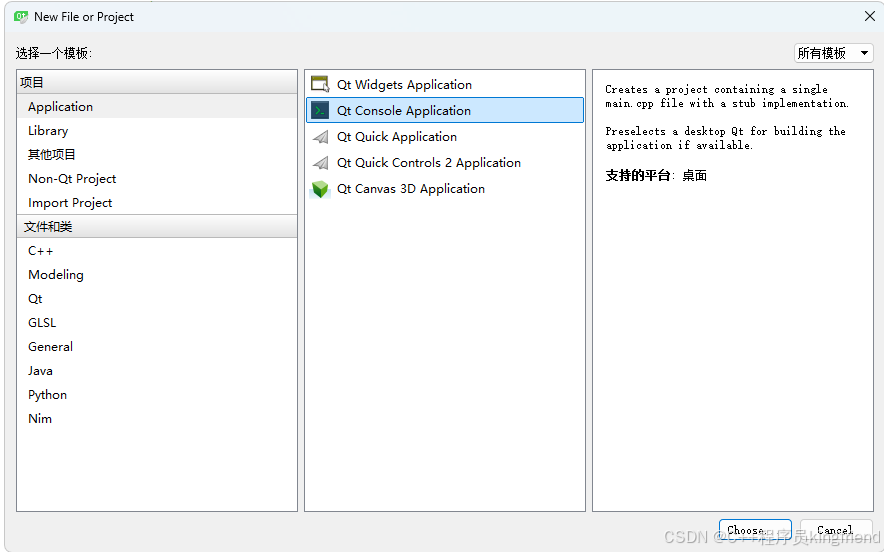Open the Import Project category
The height and width of the screenshot is (552, 884).
click(70, 203)
